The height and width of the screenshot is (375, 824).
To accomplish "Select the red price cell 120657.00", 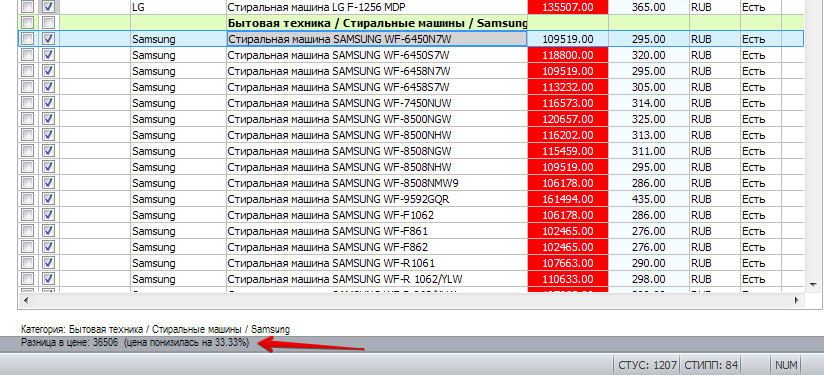I will pos(568,119).
